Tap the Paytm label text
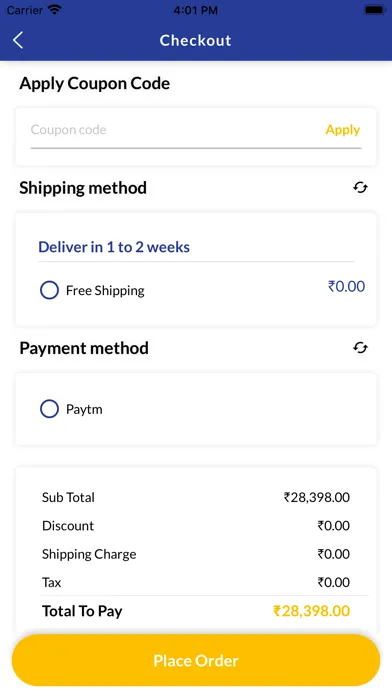The height and width of the screenshot is (696, 392). point(84,409)
